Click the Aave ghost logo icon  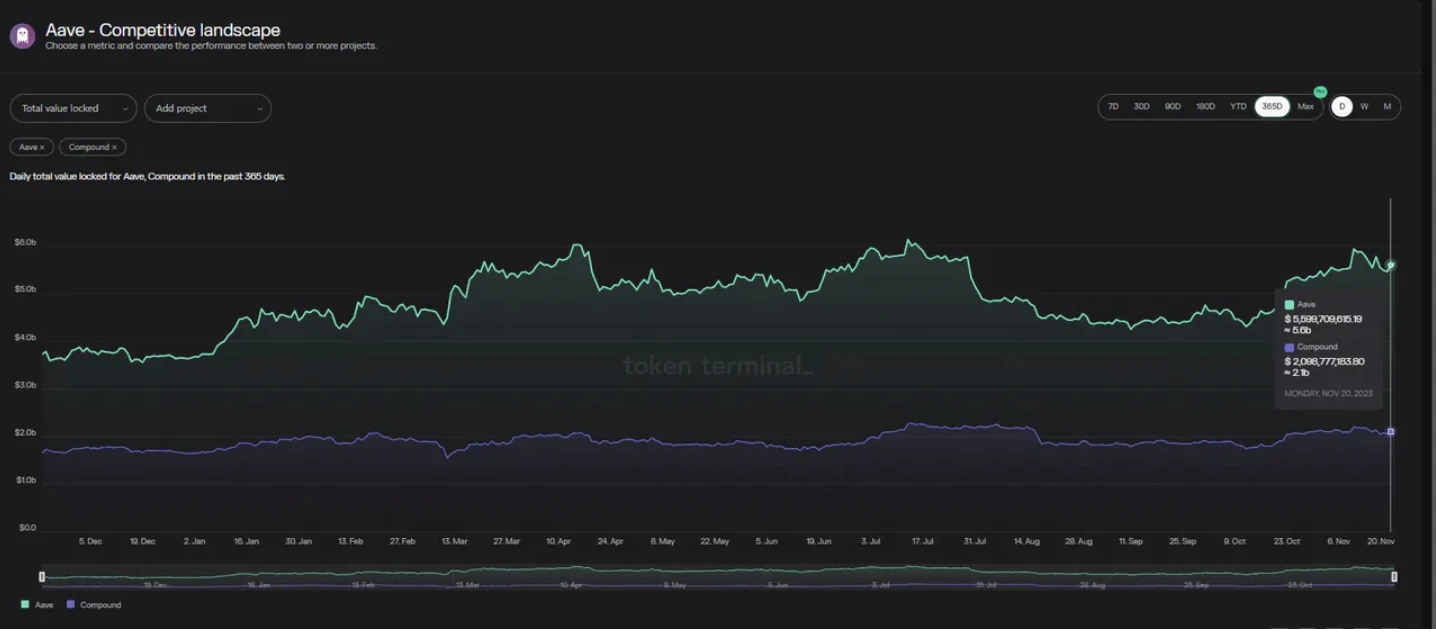click(x=22, y=37)
